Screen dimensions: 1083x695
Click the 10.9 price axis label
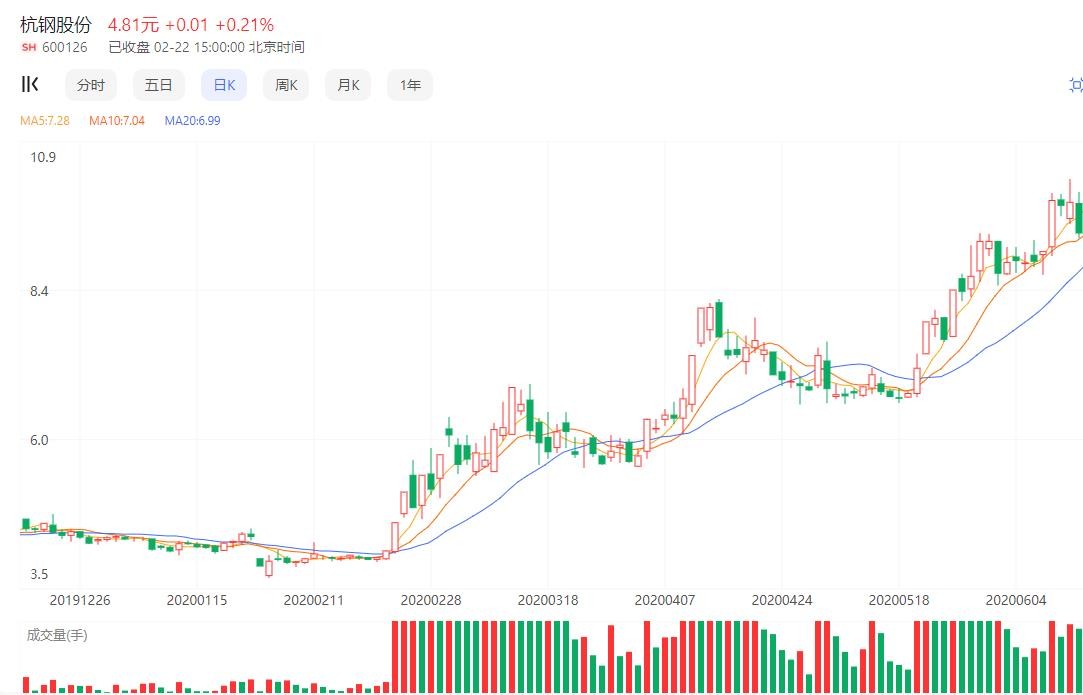tap(43, 157)
